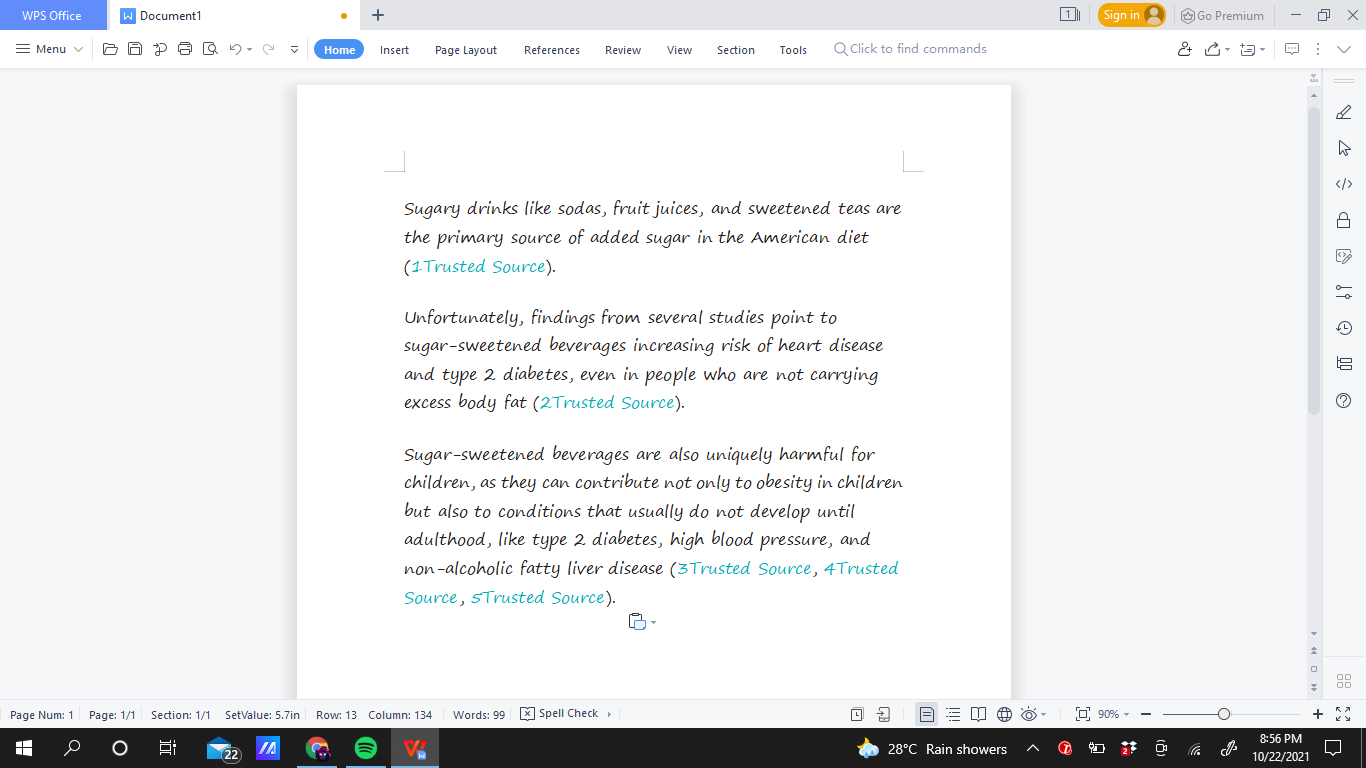Expand the paste options dropdown below the text
Image resolution: width=1366 pixels, height=768 pixels.
pos(654,622)
